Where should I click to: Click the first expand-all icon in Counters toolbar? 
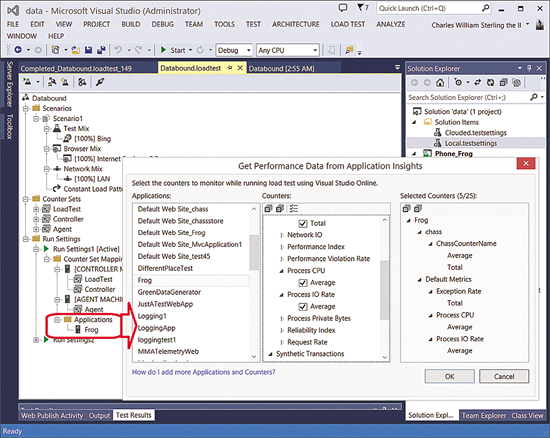268,209
